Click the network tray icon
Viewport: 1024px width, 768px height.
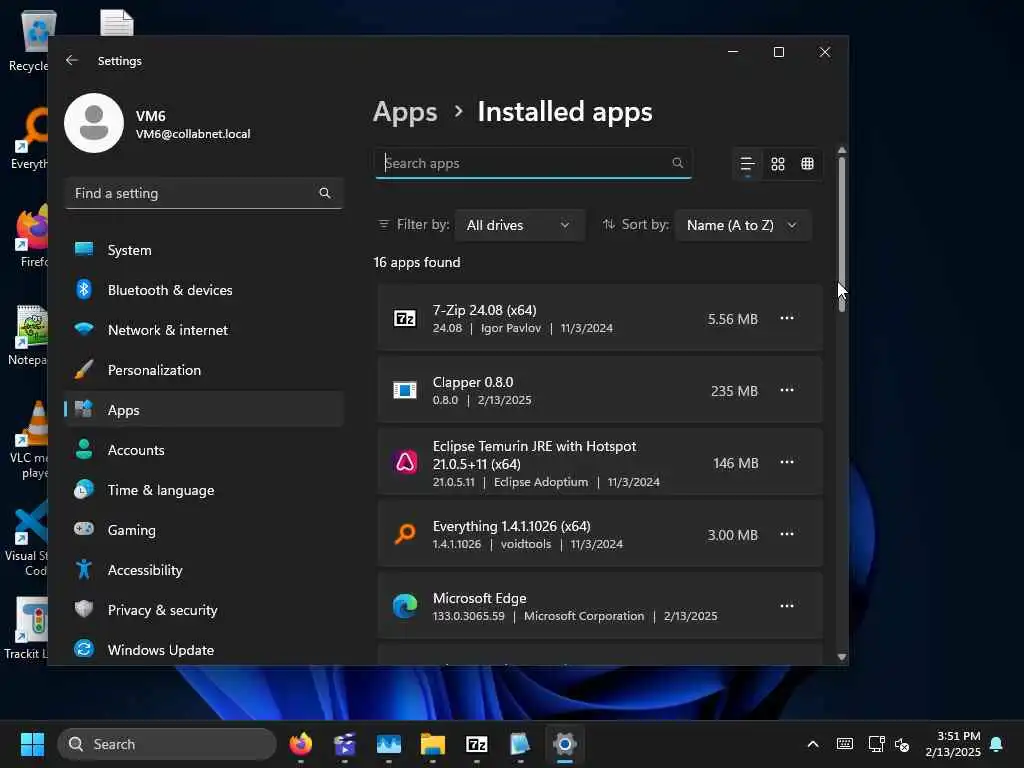click(876, 744)
